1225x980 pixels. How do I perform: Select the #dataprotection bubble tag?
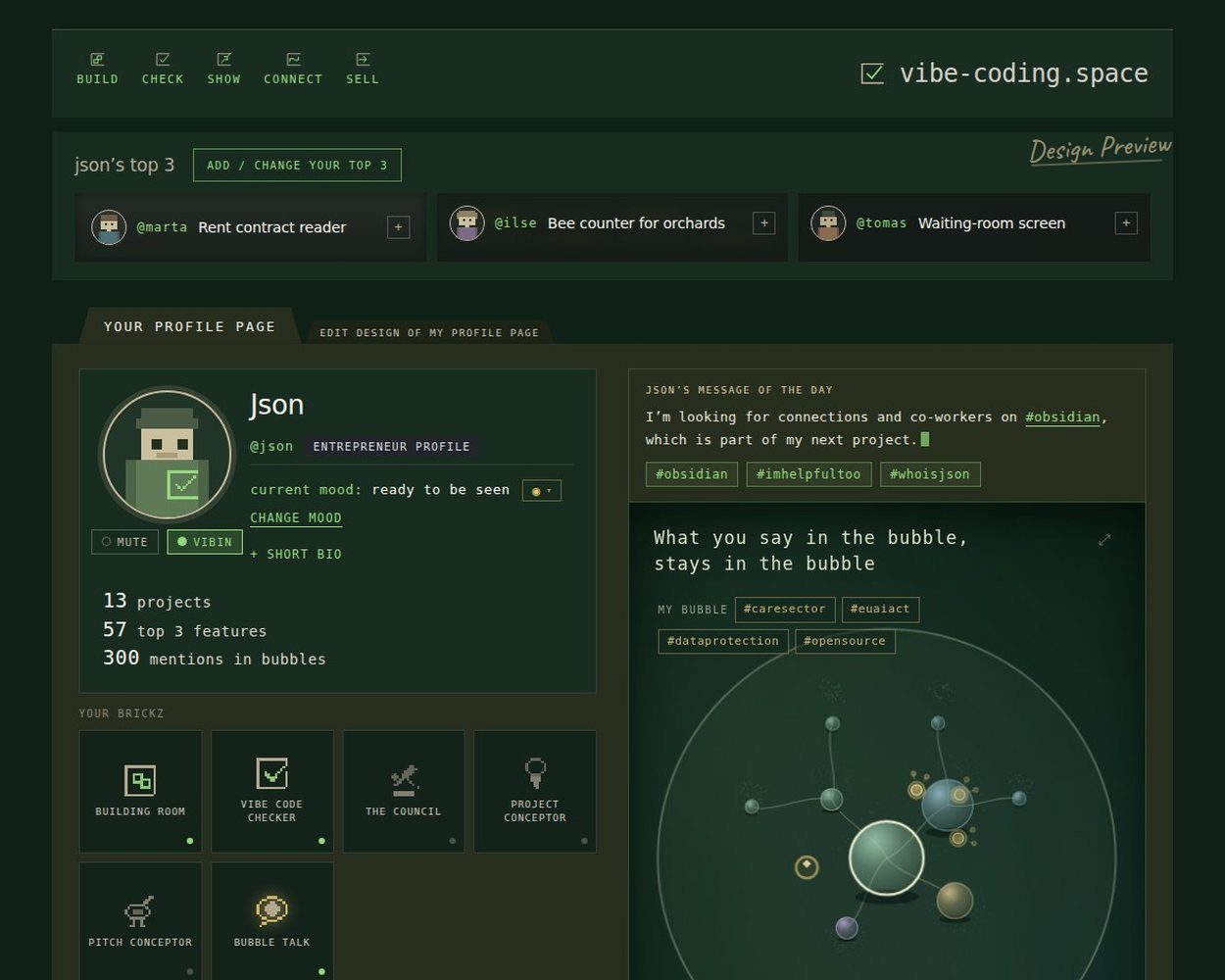(x=723, y=641)
